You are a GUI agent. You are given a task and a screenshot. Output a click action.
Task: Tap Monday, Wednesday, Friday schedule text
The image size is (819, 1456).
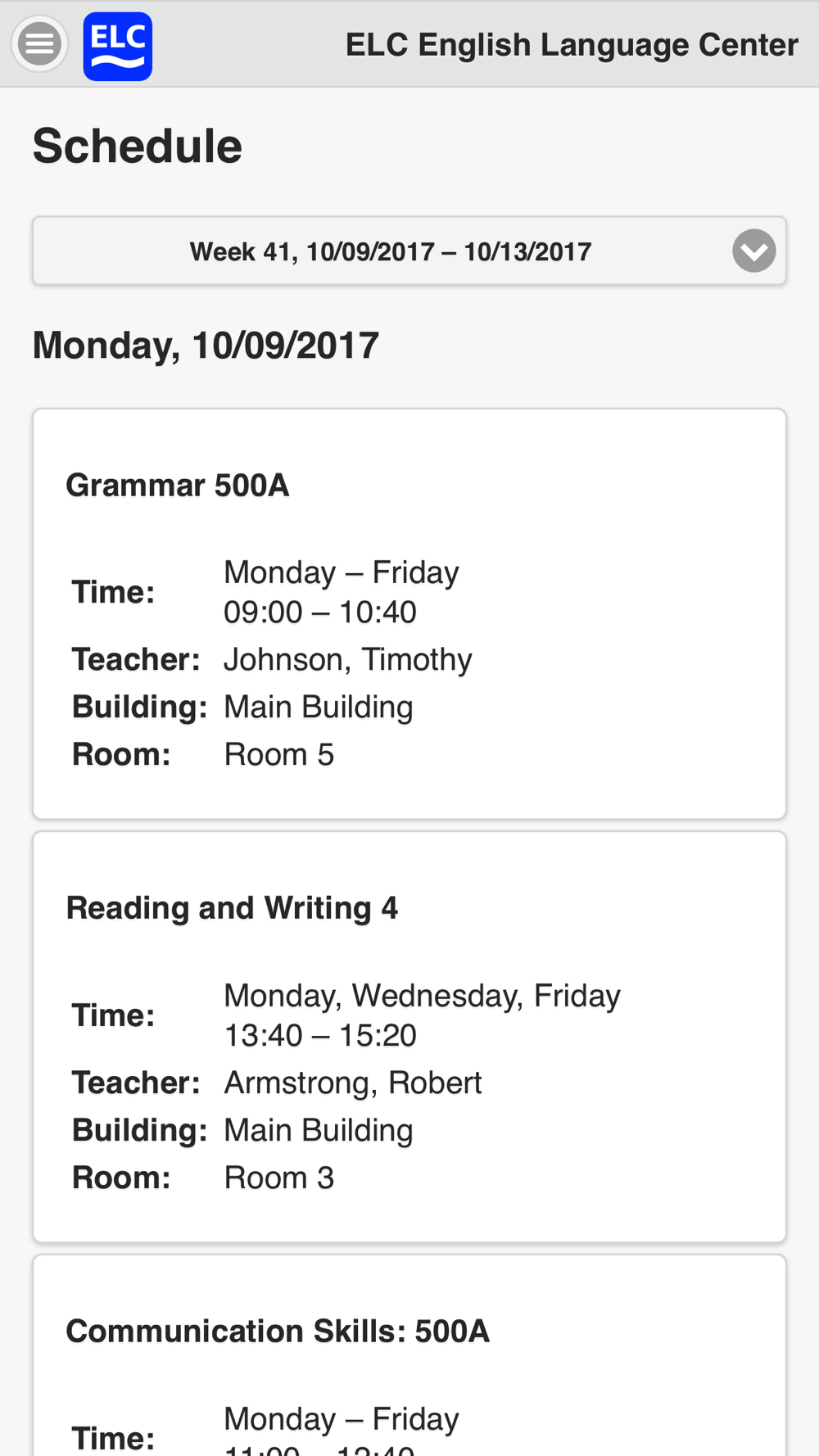[x=423, y=996]
